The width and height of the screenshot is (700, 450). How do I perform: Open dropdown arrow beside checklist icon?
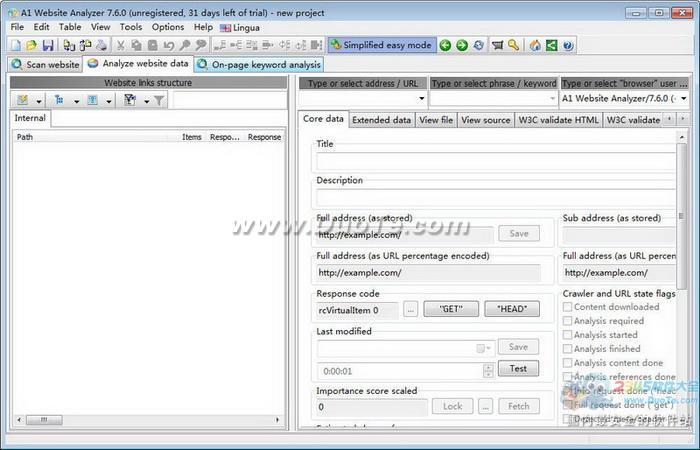39,101
